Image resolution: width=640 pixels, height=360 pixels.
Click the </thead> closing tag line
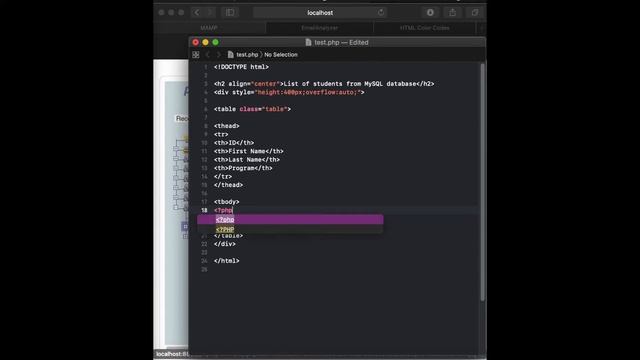click(228, 185)
